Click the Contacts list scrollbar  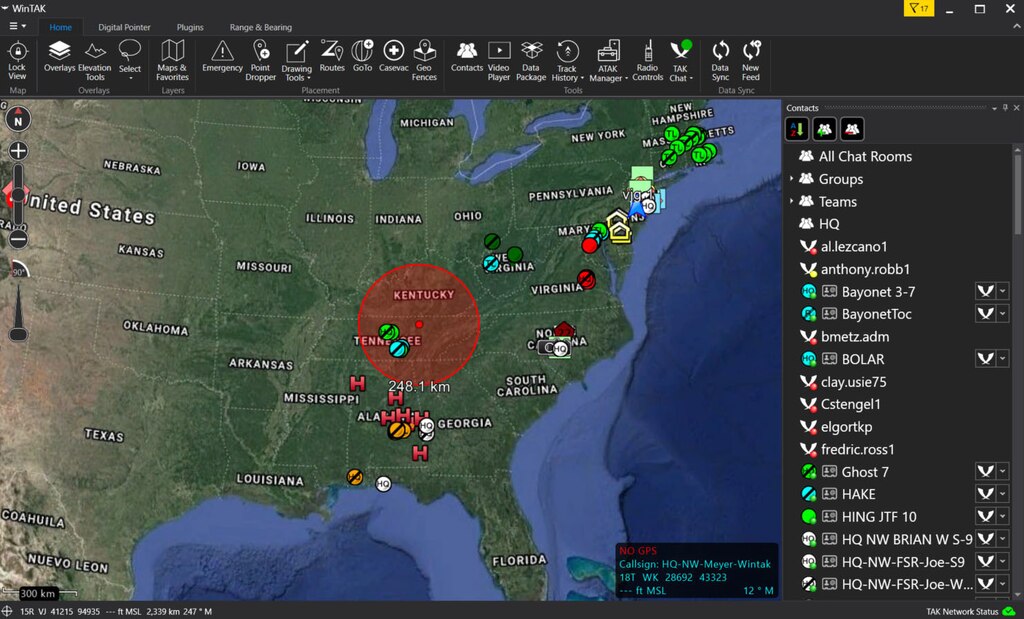point(1017,194)
